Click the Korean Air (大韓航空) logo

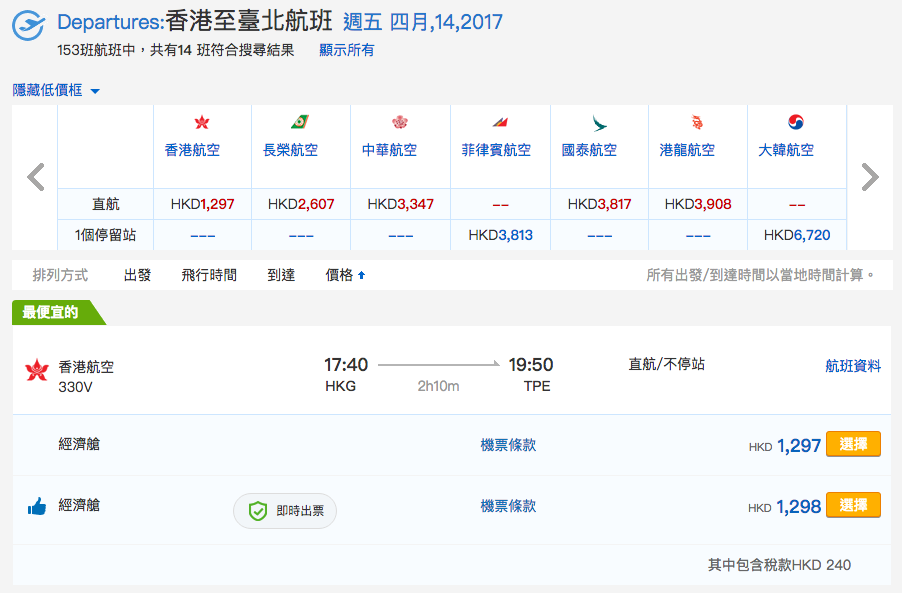(796, 122)
